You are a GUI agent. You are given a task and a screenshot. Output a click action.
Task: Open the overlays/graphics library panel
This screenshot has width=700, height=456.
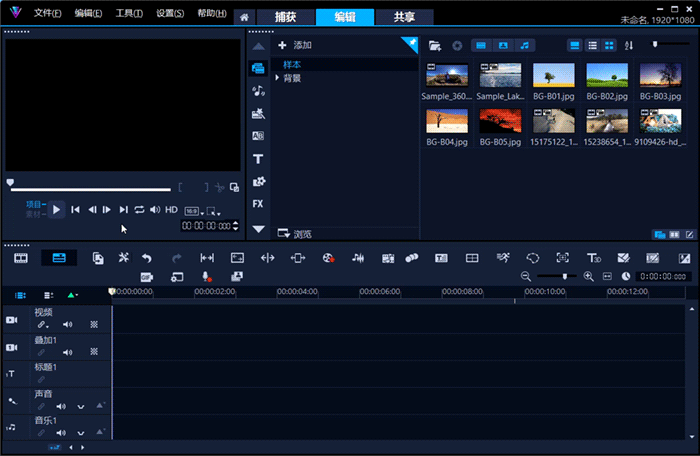[x=258, y=181]
